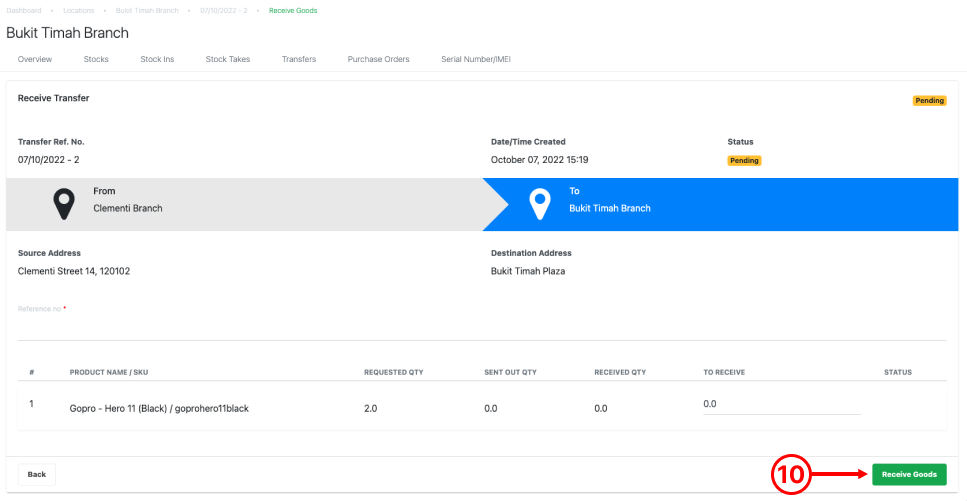Click the black From location pin icon
Screen dimensions: 967x501
[x=64, y=205]
